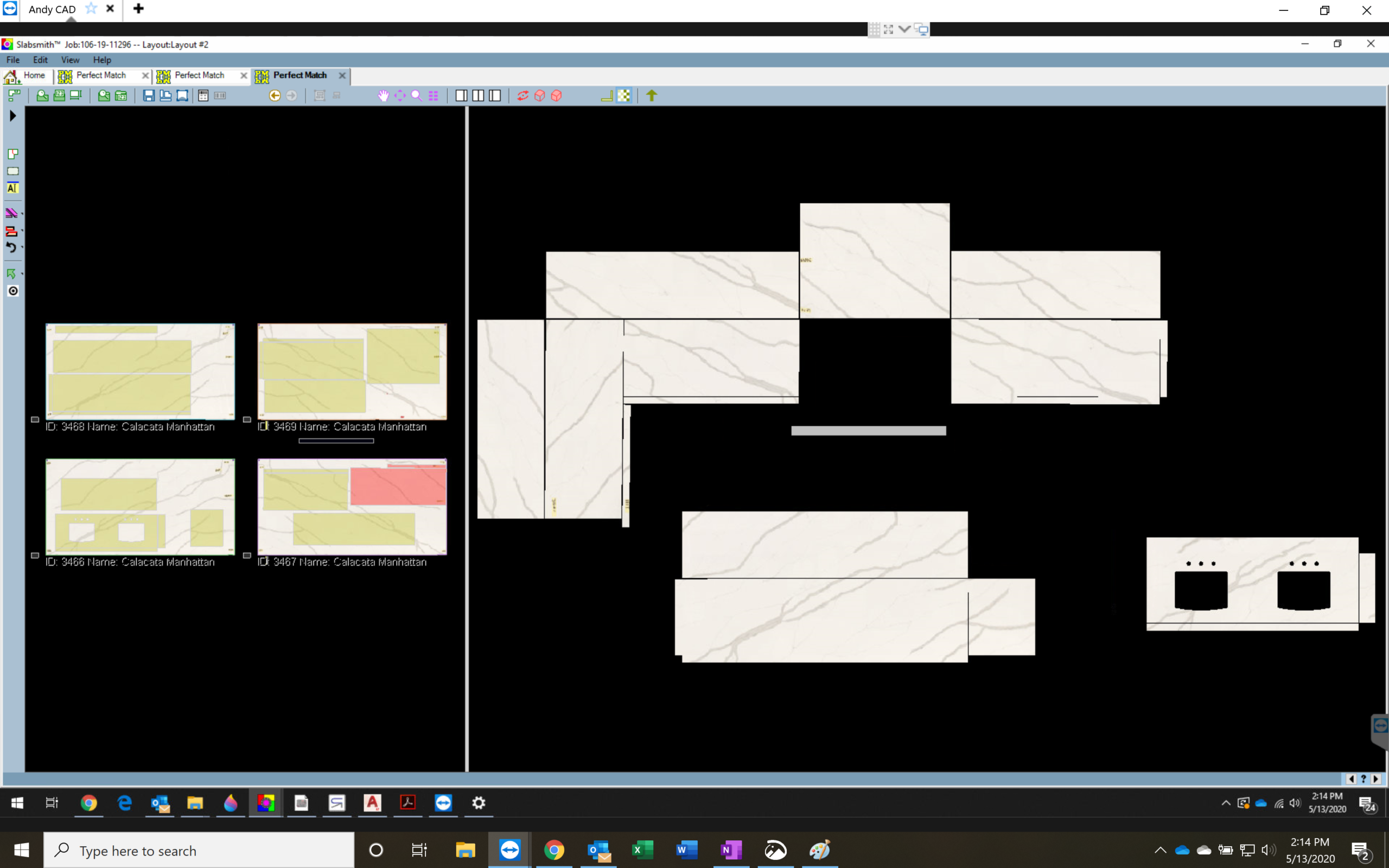
Task: Toggle the checkbox beside slab ID 3468
Action: click(x=35, y=420)
